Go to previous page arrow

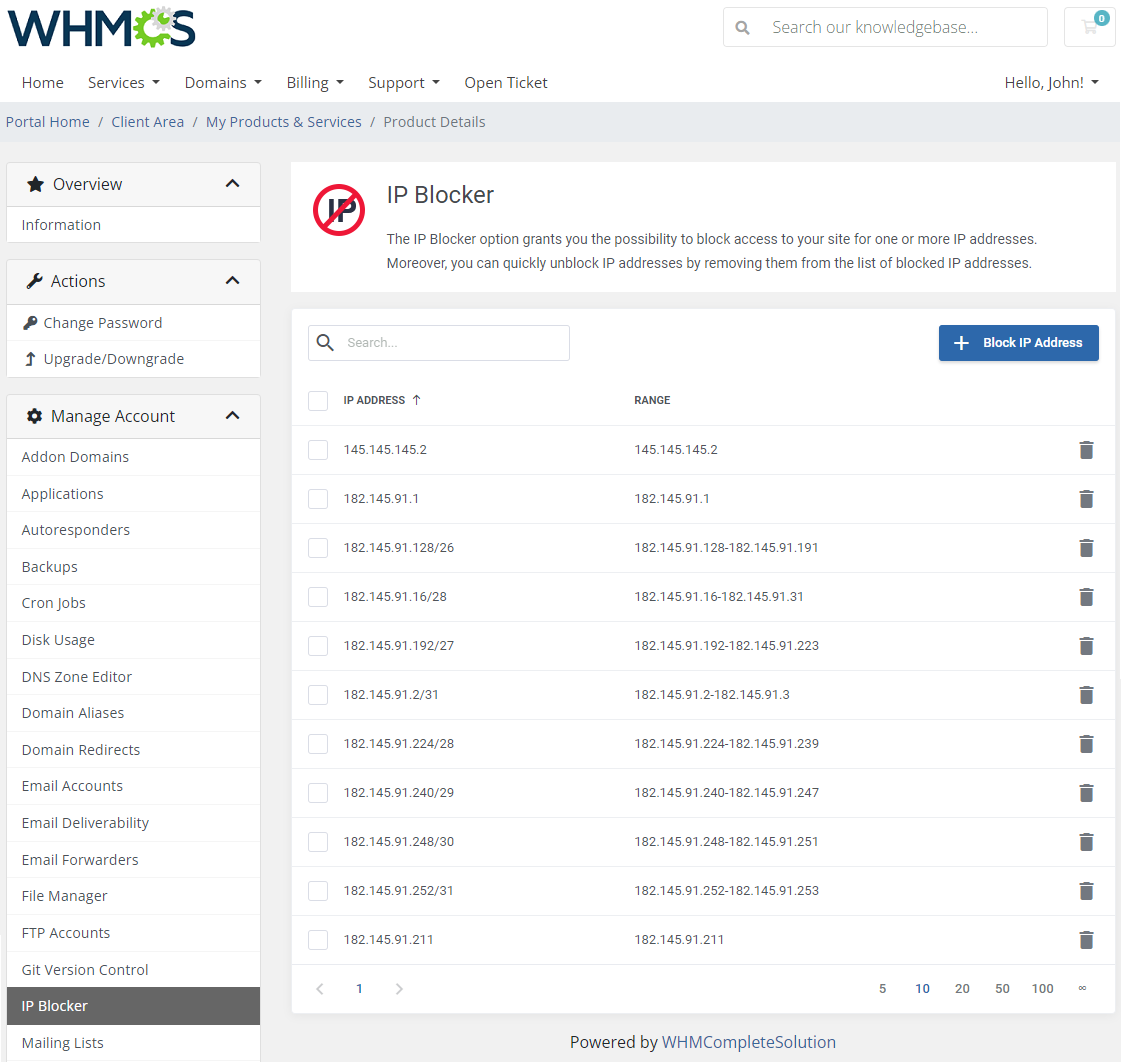tap(320, 988)
